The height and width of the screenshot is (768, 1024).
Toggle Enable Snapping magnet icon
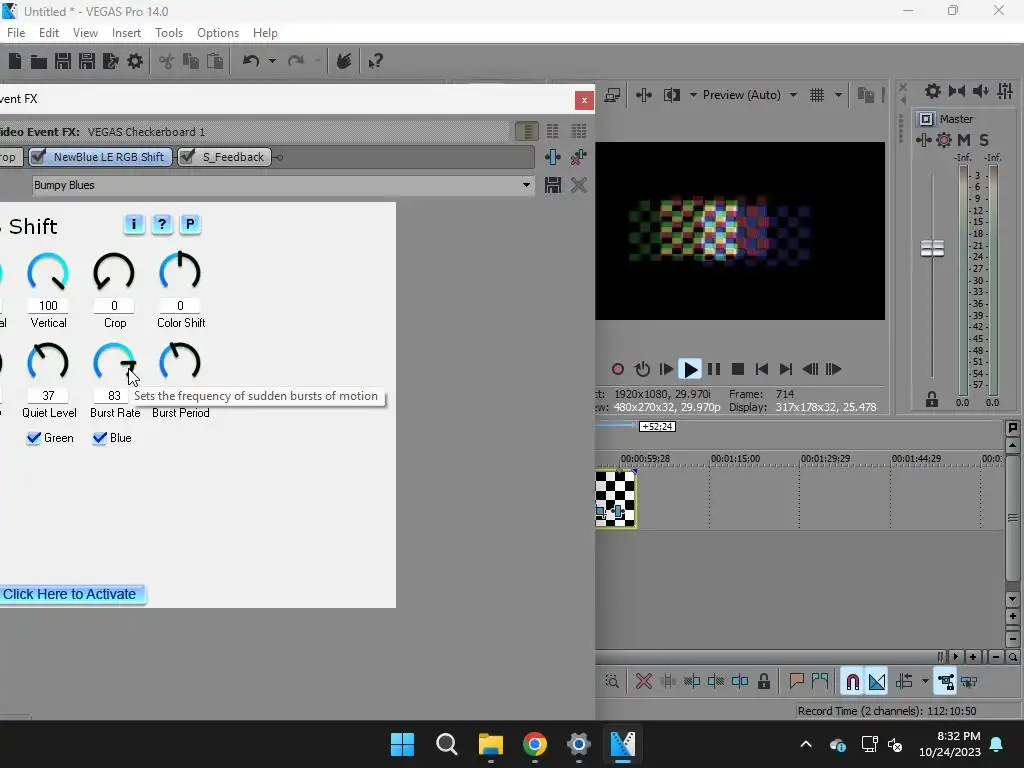pos(852,682)
